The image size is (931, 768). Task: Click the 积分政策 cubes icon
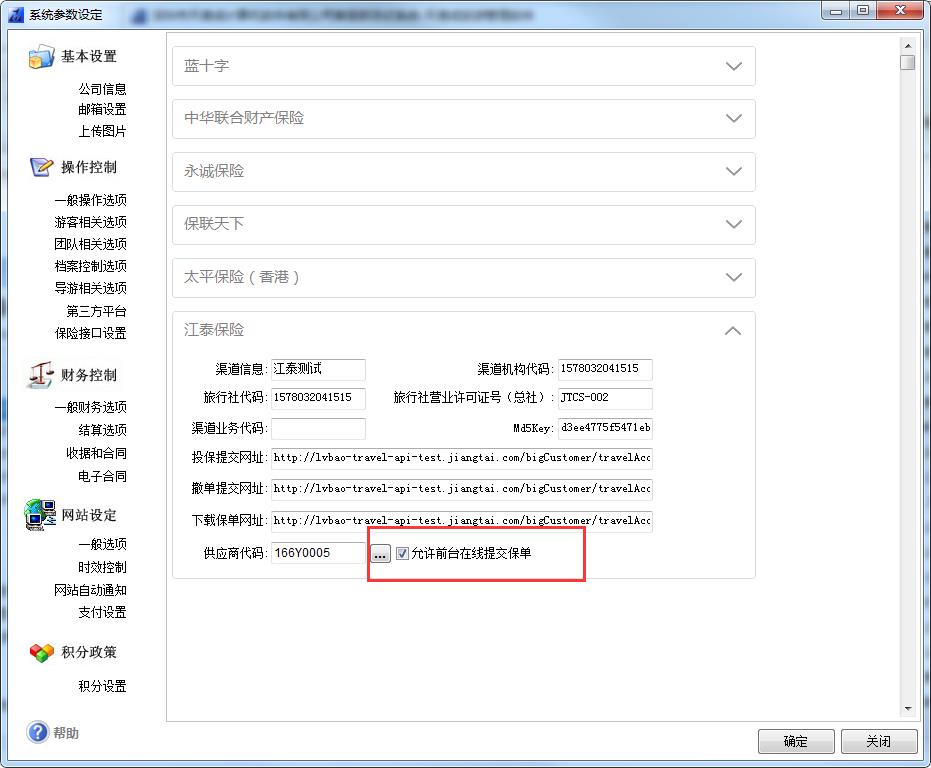[x=41, y=652]
